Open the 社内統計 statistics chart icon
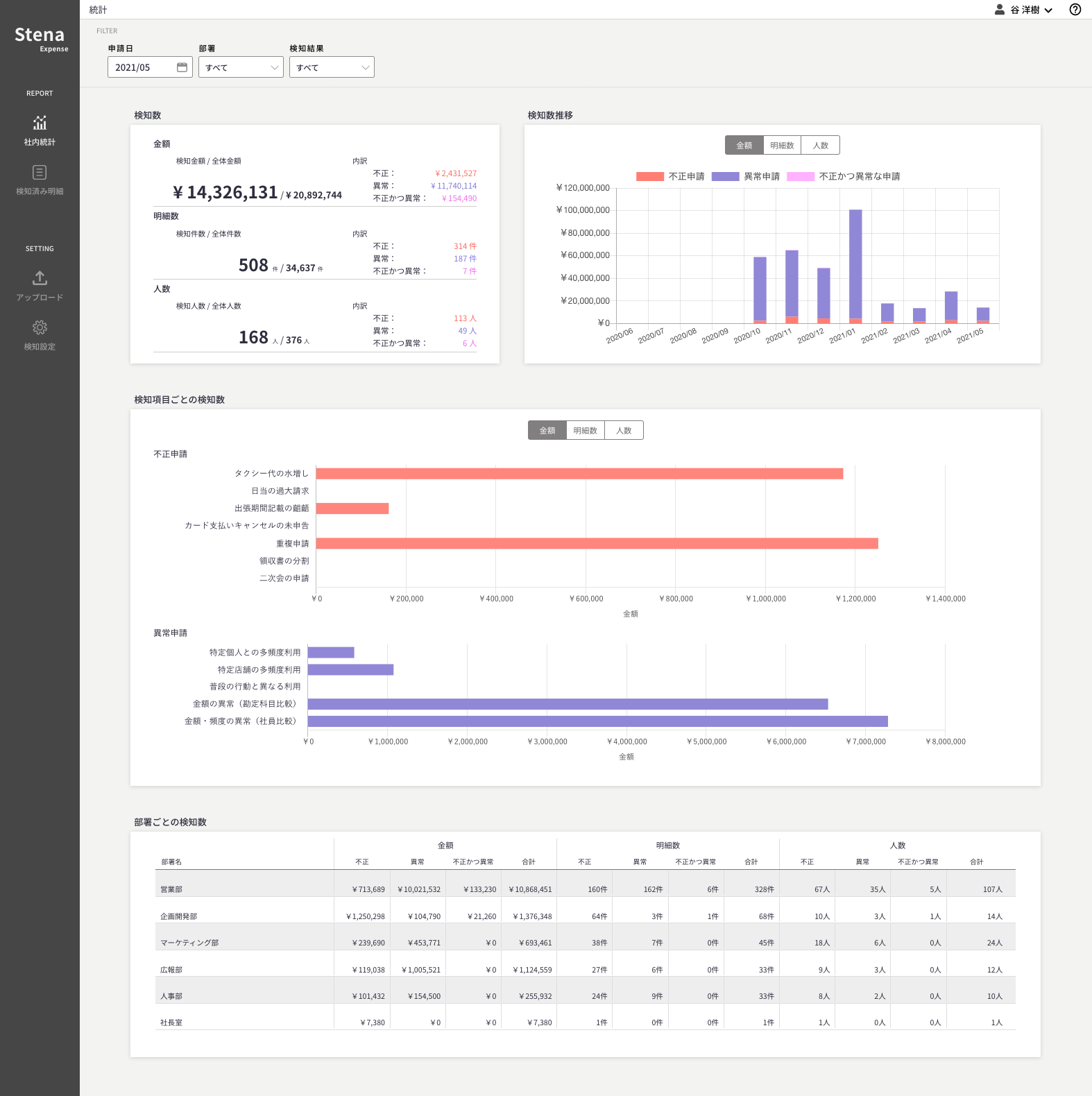This screenshot has height=1096, width=1092. pos(40,123)
